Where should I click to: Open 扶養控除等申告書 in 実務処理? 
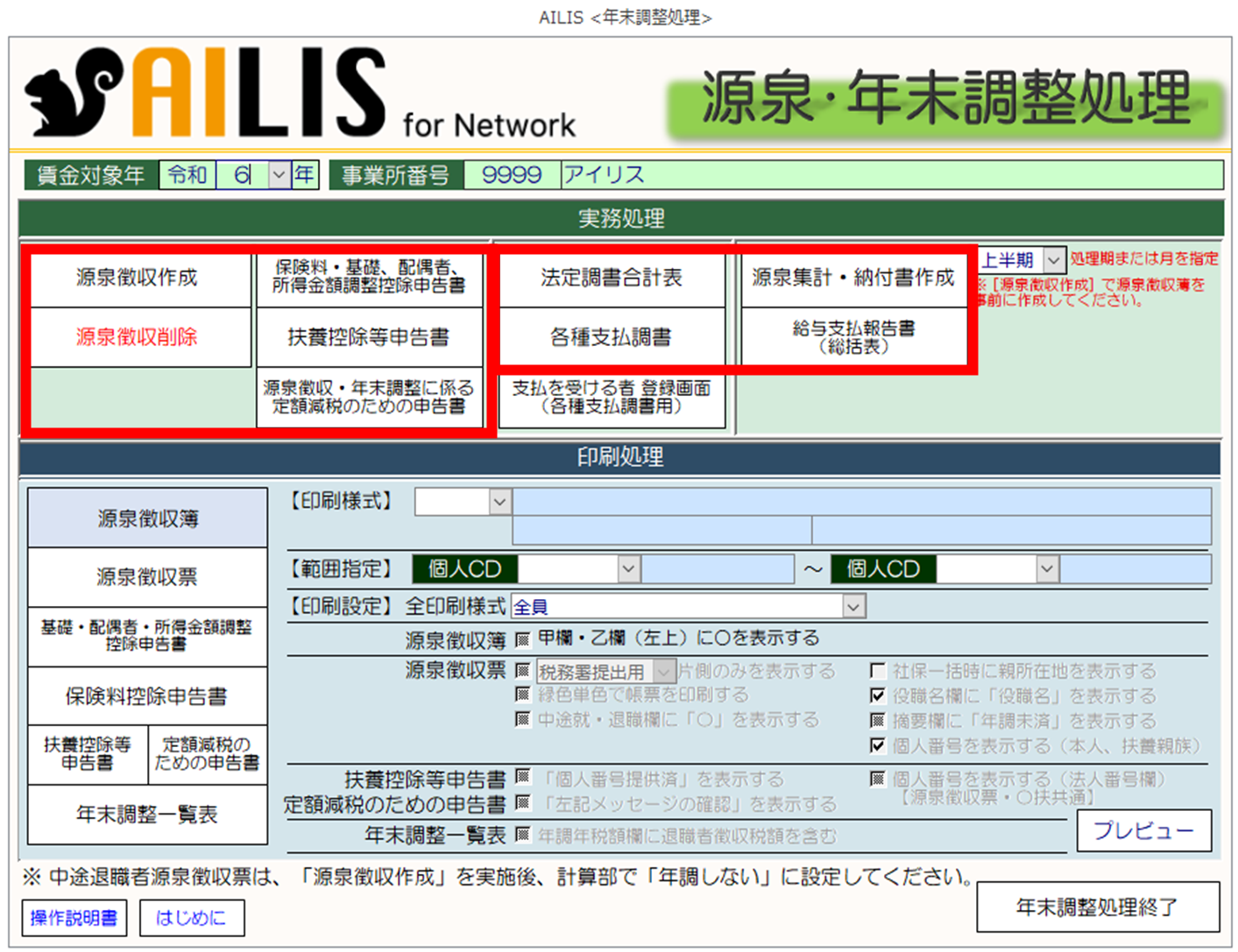(x=369, y=337)
